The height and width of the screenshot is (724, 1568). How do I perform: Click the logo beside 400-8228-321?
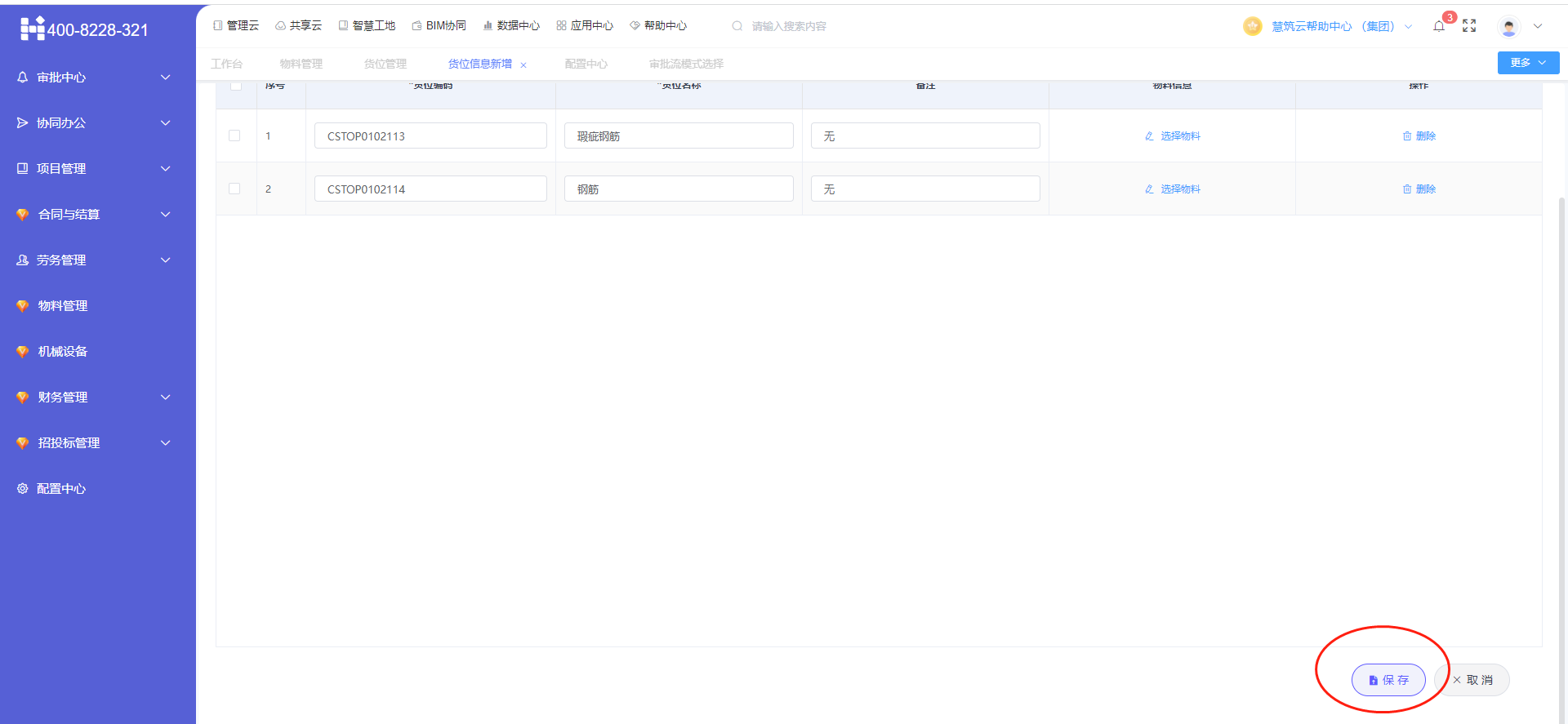pyautogui.click(x=33, y=29)
